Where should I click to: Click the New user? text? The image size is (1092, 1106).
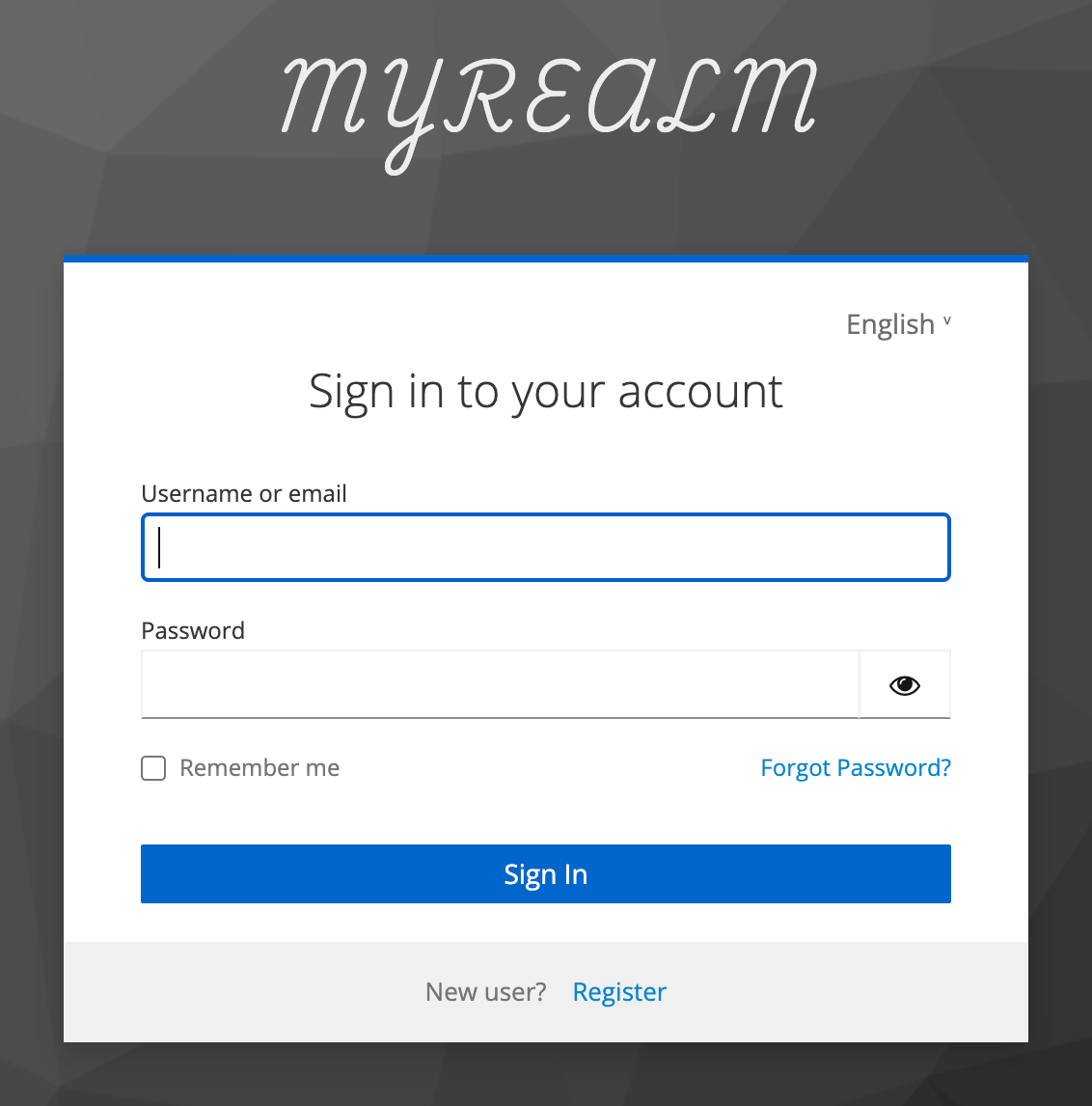point(486,992)
